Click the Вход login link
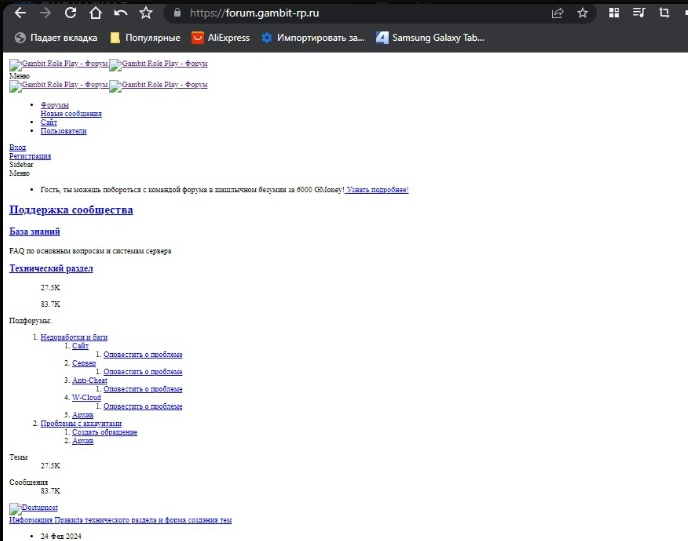The width and height of the screenshot is (688, 541). [x=17, y=148]
